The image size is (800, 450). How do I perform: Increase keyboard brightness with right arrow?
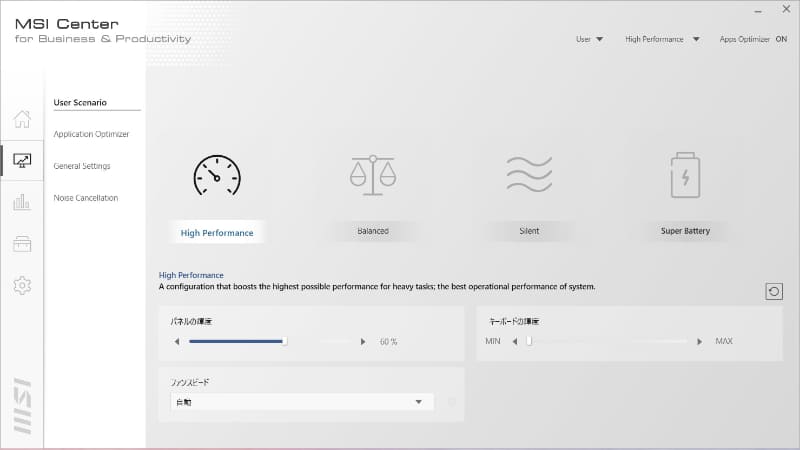699,341
